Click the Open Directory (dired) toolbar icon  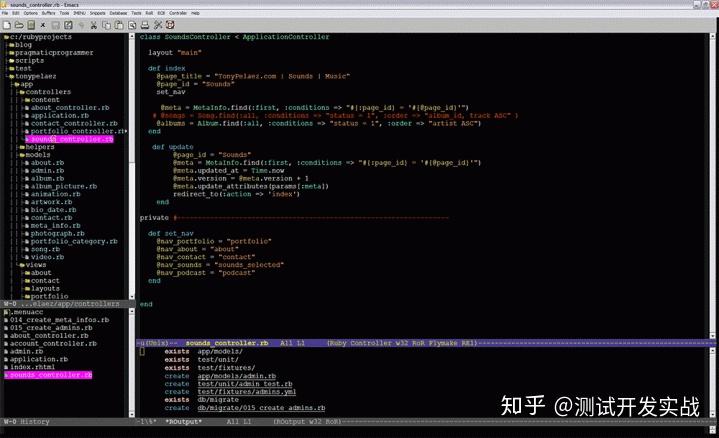tap(31, 25)
